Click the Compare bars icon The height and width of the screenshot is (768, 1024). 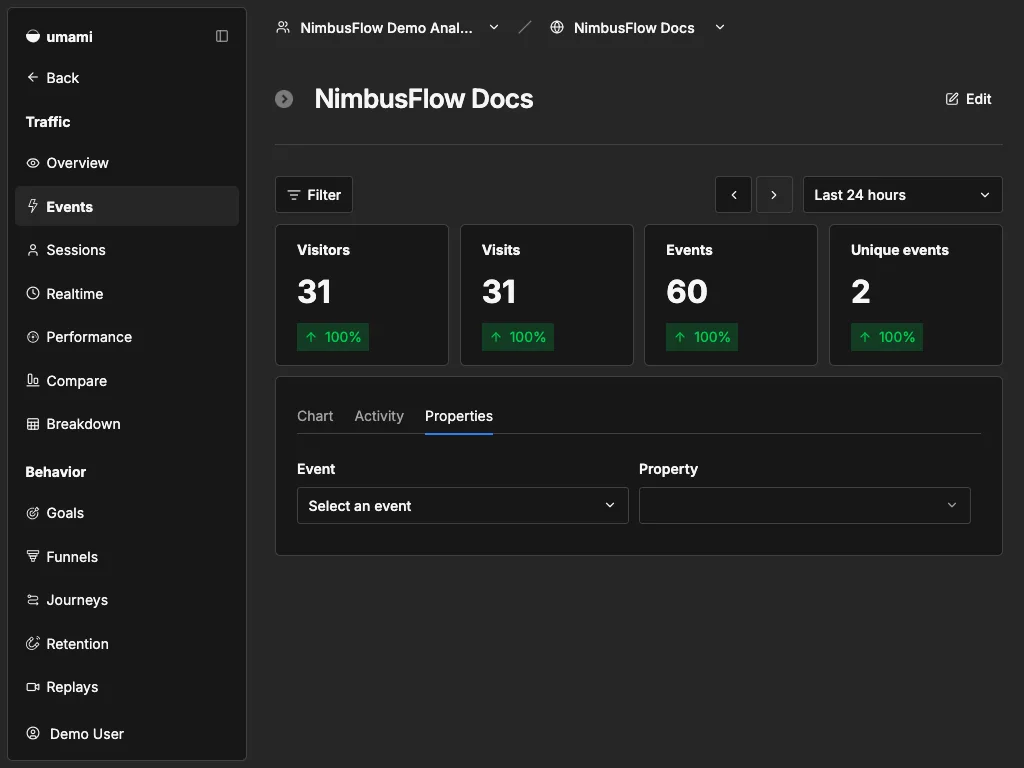(x=33, y=380)
